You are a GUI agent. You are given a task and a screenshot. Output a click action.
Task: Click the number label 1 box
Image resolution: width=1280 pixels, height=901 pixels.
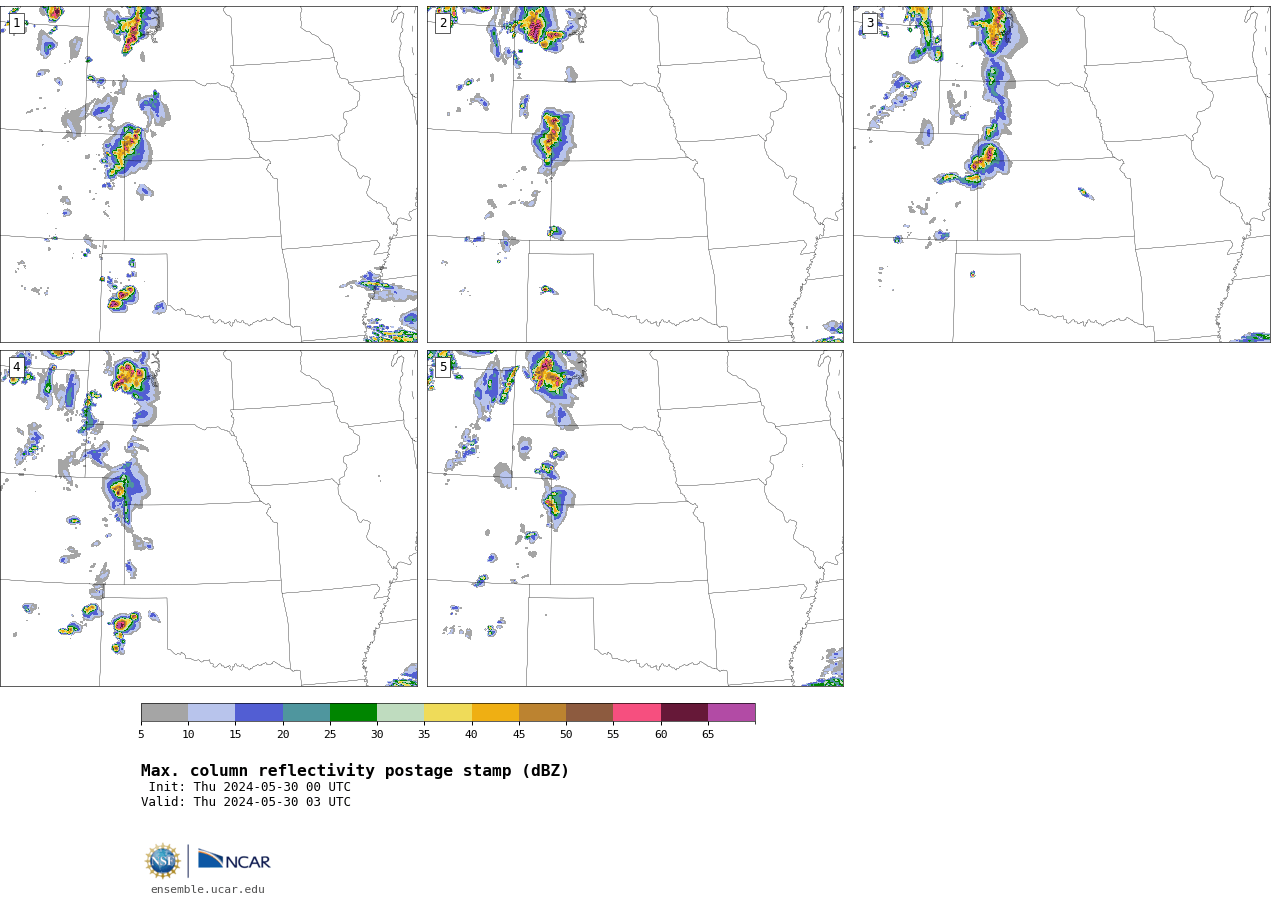[17, 23]
